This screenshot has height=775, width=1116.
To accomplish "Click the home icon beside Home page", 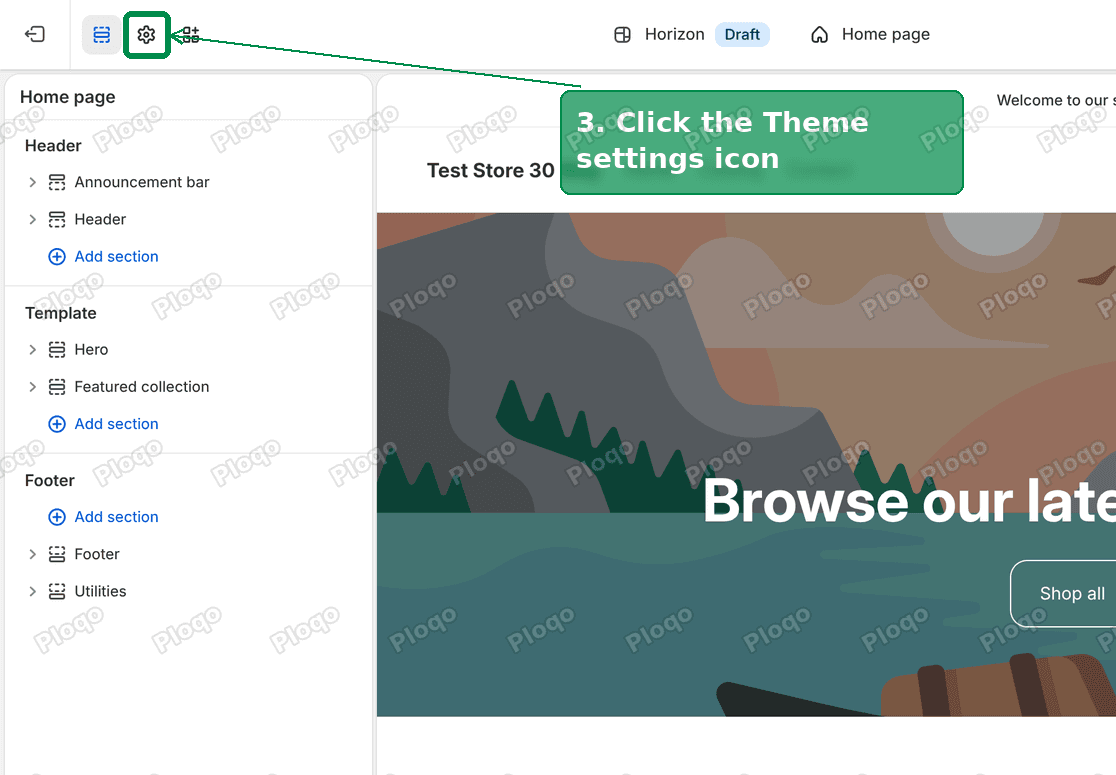I will point(819,34).
